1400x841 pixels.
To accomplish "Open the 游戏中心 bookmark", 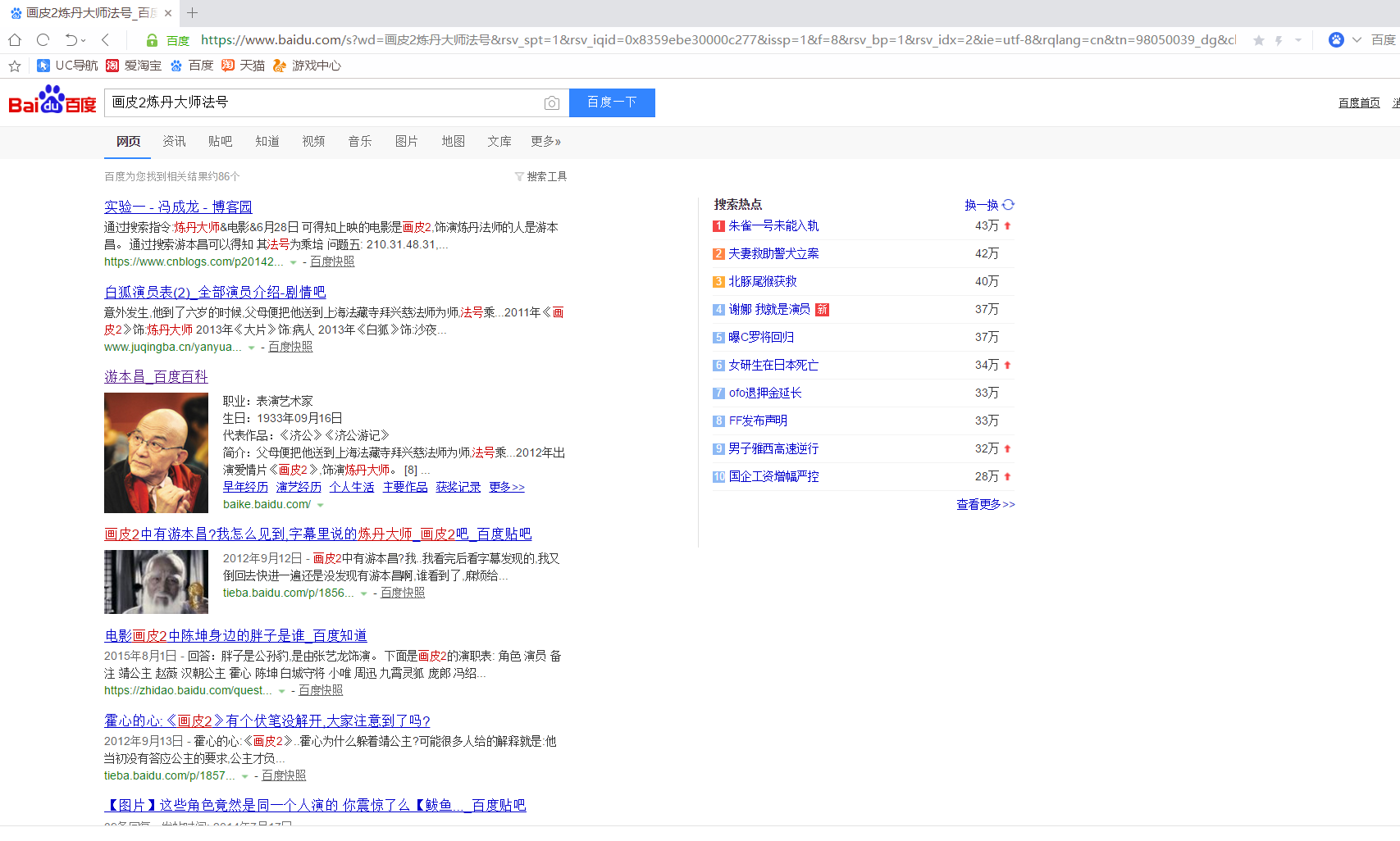I will pos(308,66).
